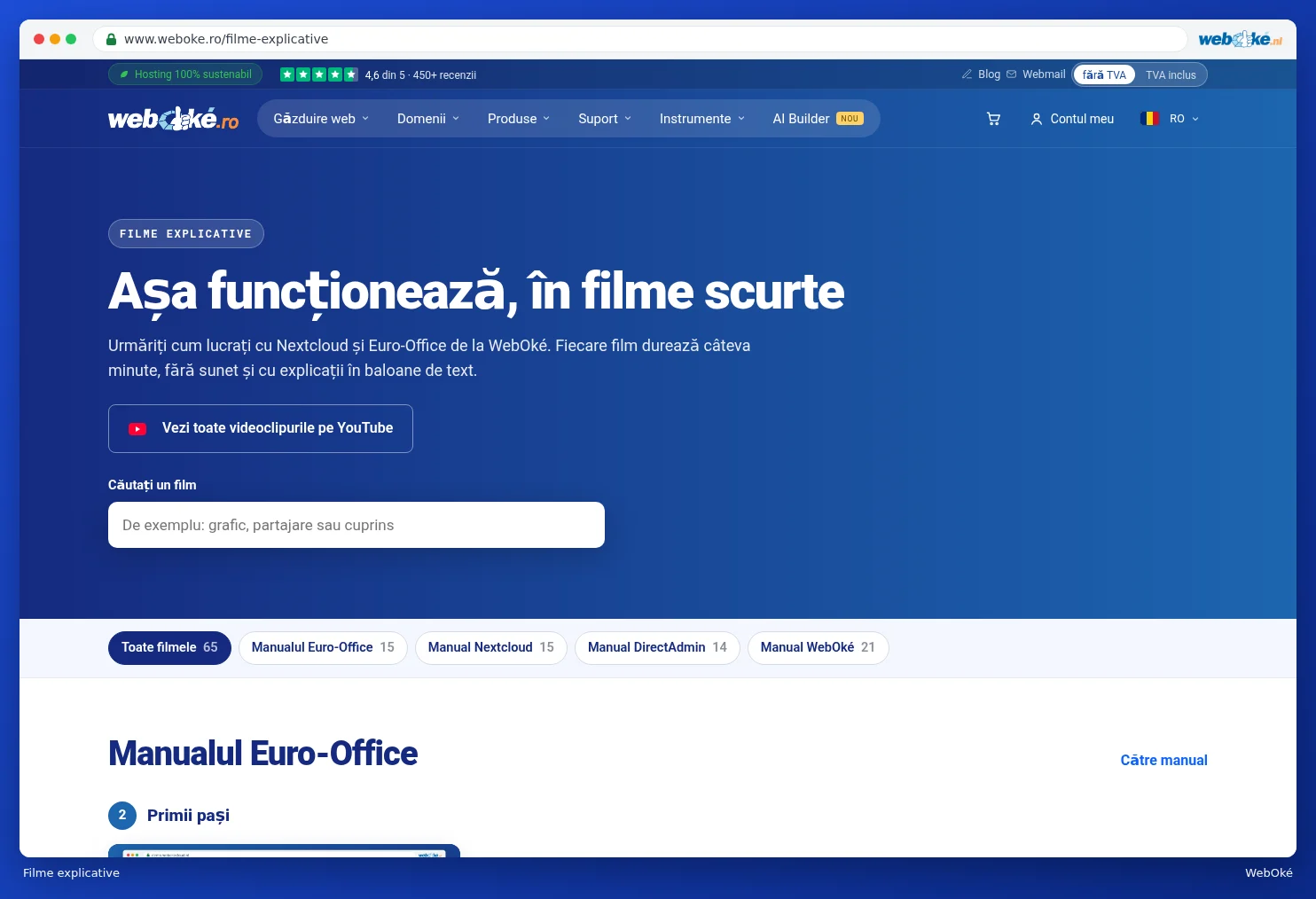
Task: Click the Romanian flag icon
Action: point(1150,119)
